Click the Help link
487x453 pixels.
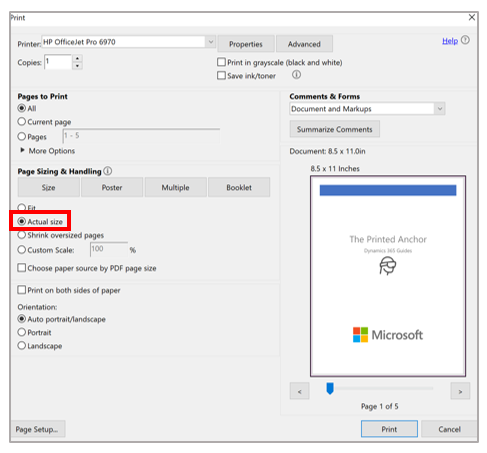point(450,41)
